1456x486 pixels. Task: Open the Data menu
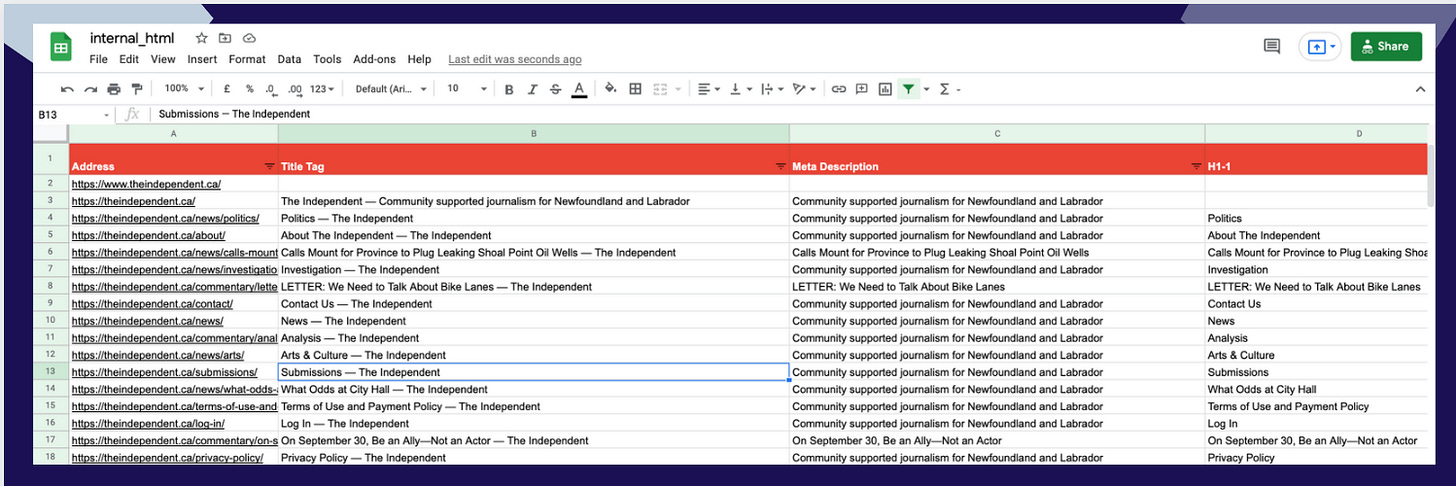click(289, 59)
